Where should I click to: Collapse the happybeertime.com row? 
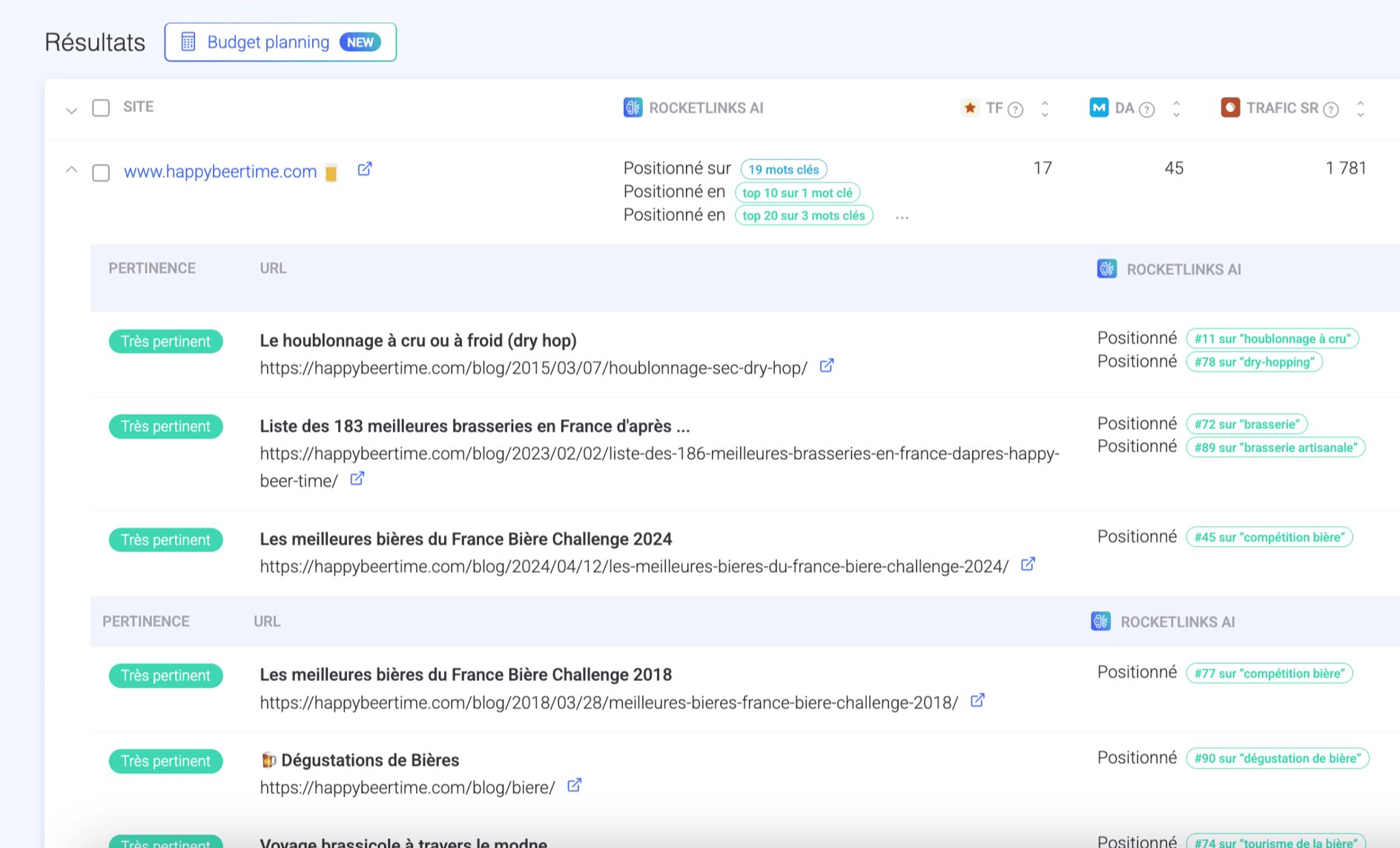pyautogui.click(x=71, y=170)
